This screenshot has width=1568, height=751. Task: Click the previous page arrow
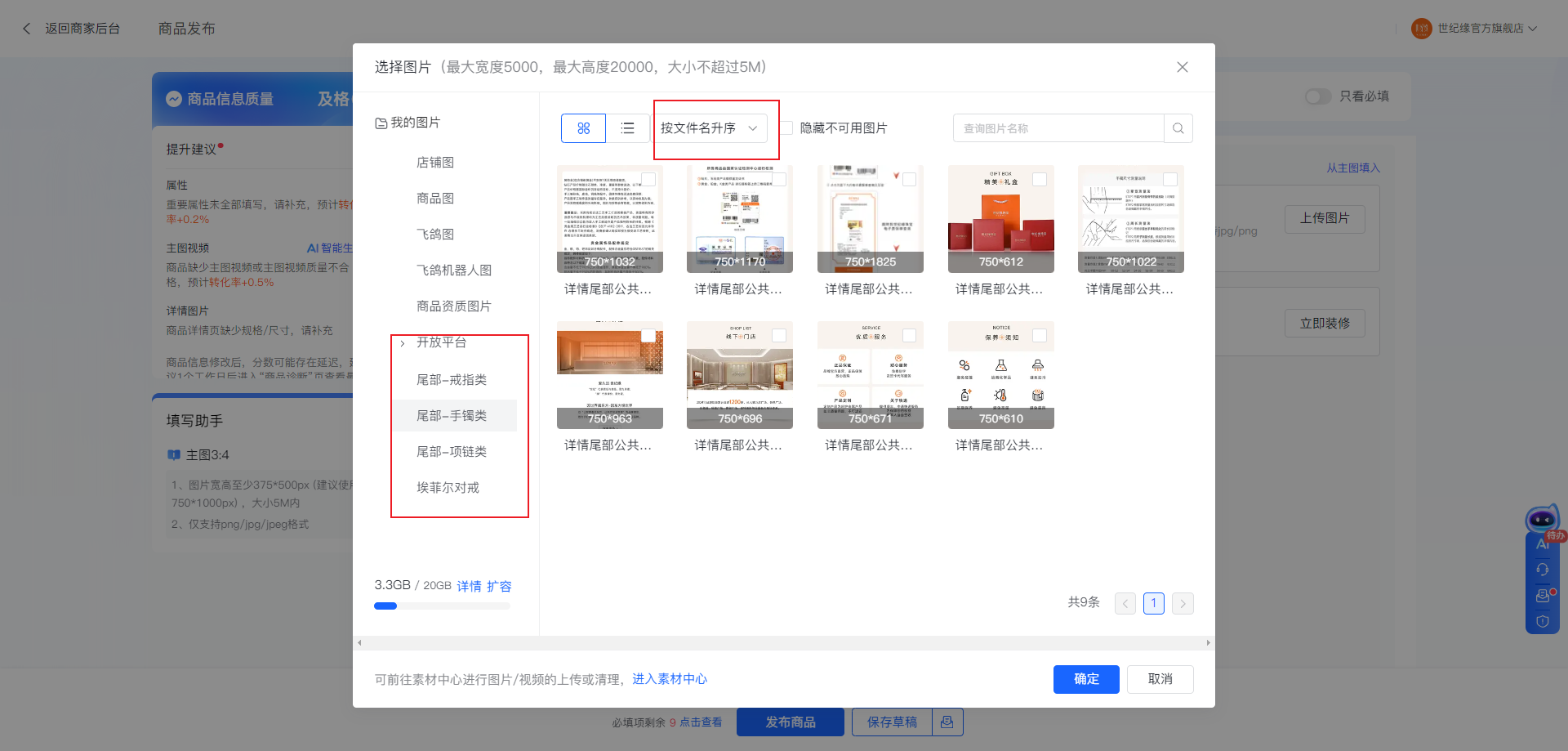click(x=1125, y=604)
